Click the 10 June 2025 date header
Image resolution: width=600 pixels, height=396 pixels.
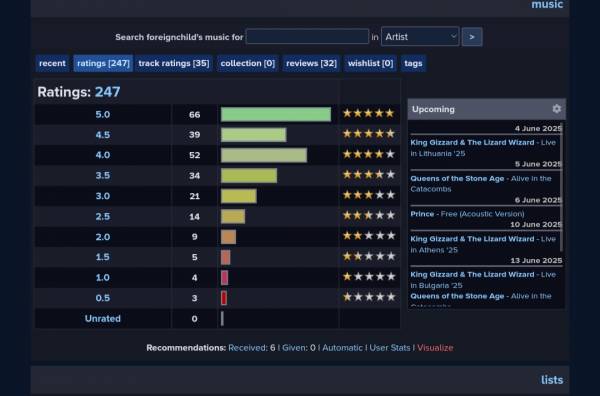pyautogui.click(x=536, y=225)
